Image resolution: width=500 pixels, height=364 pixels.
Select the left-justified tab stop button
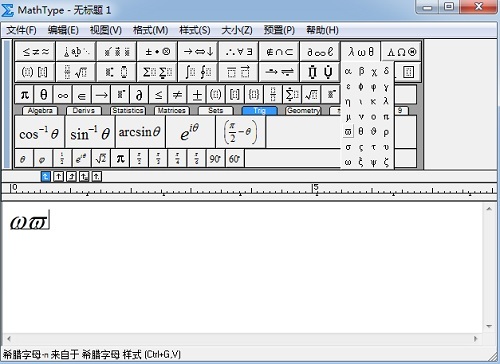46,176
